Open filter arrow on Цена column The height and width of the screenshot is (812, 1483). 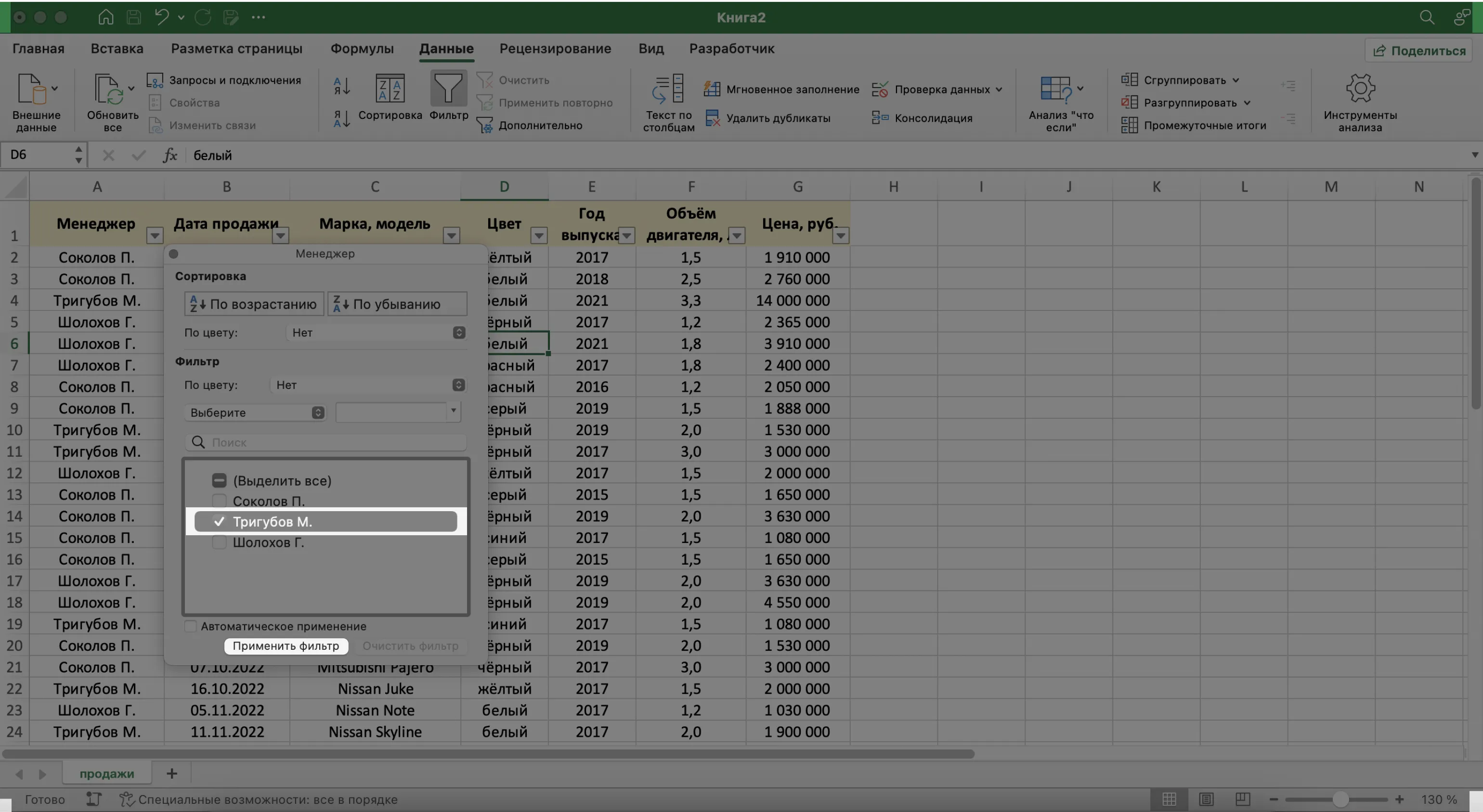pyautogui.click(x=841, y=235)
